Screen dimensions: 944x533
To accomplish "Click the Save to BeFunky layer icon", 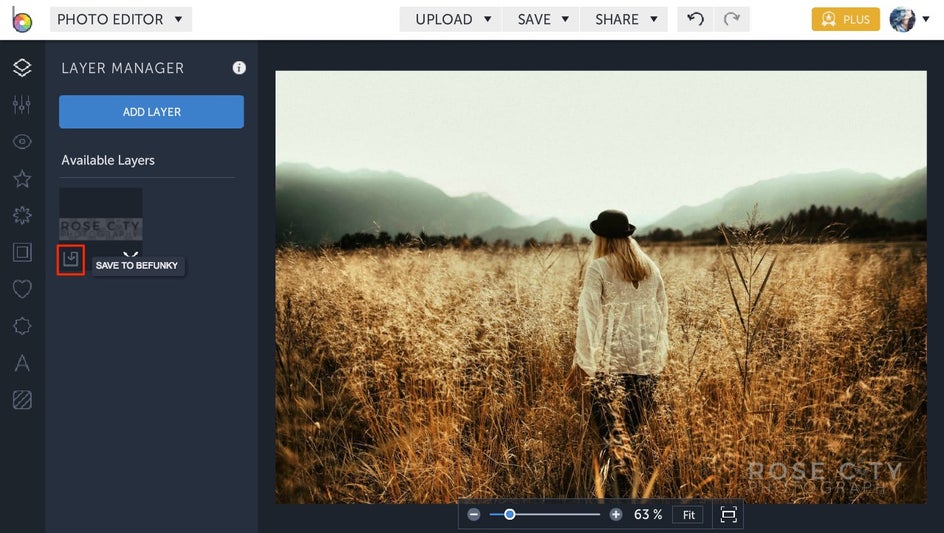I will pyautogui.click(x=71, y=260).
